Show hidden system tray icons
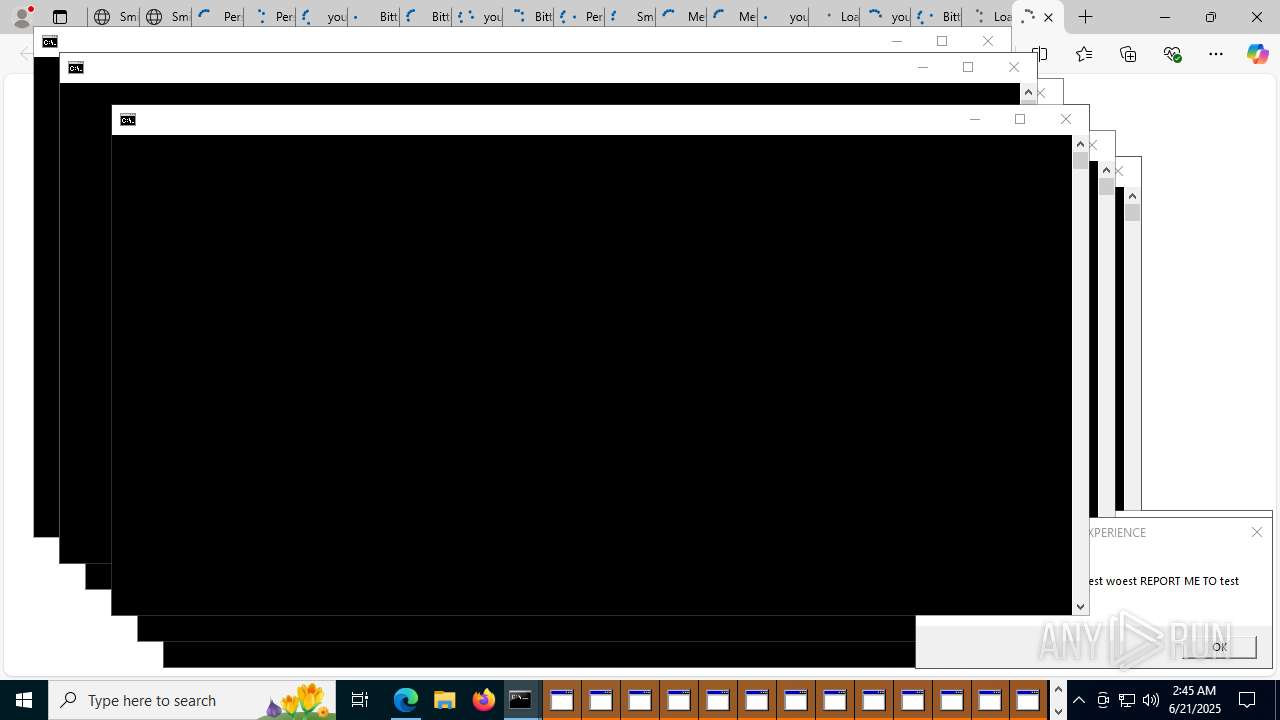Image resolution: width=1280 pixels, height=720 pixels. pyautogui.click(x=1079, y=700)
